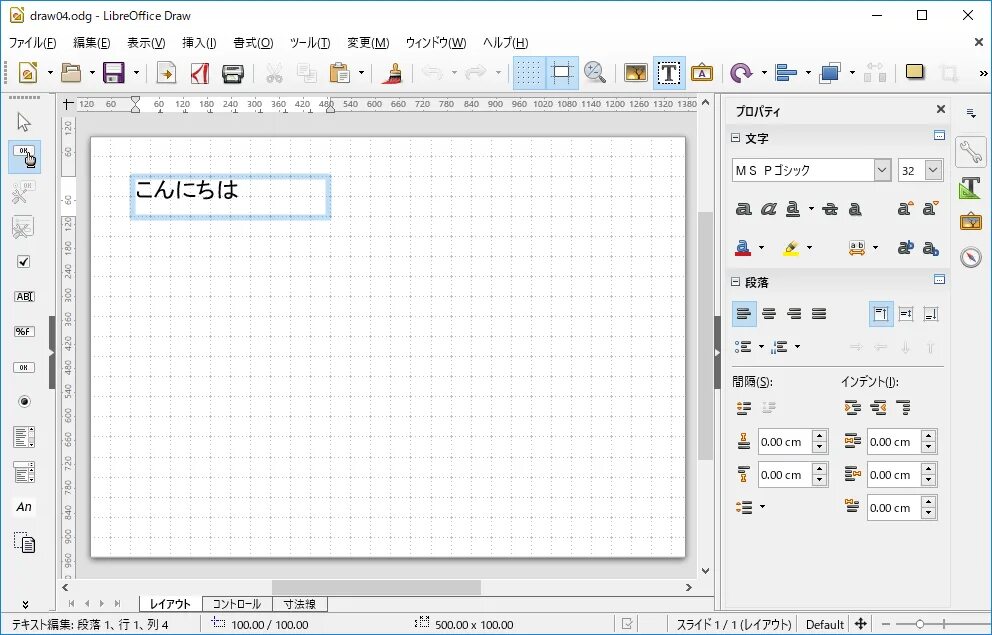Select the Option Button form control
Screen dimensions: 992x635
coord(24,402)
